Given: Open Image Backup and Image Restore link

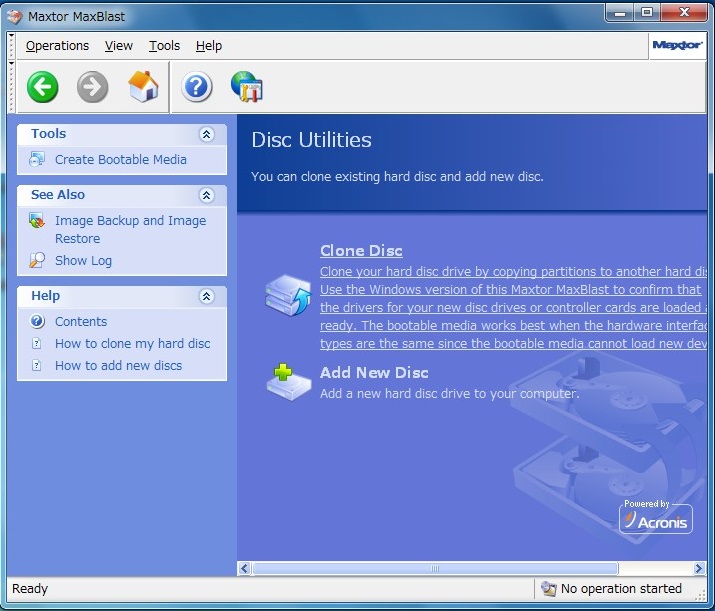Looking at the screenshot, I should (130, 229).
